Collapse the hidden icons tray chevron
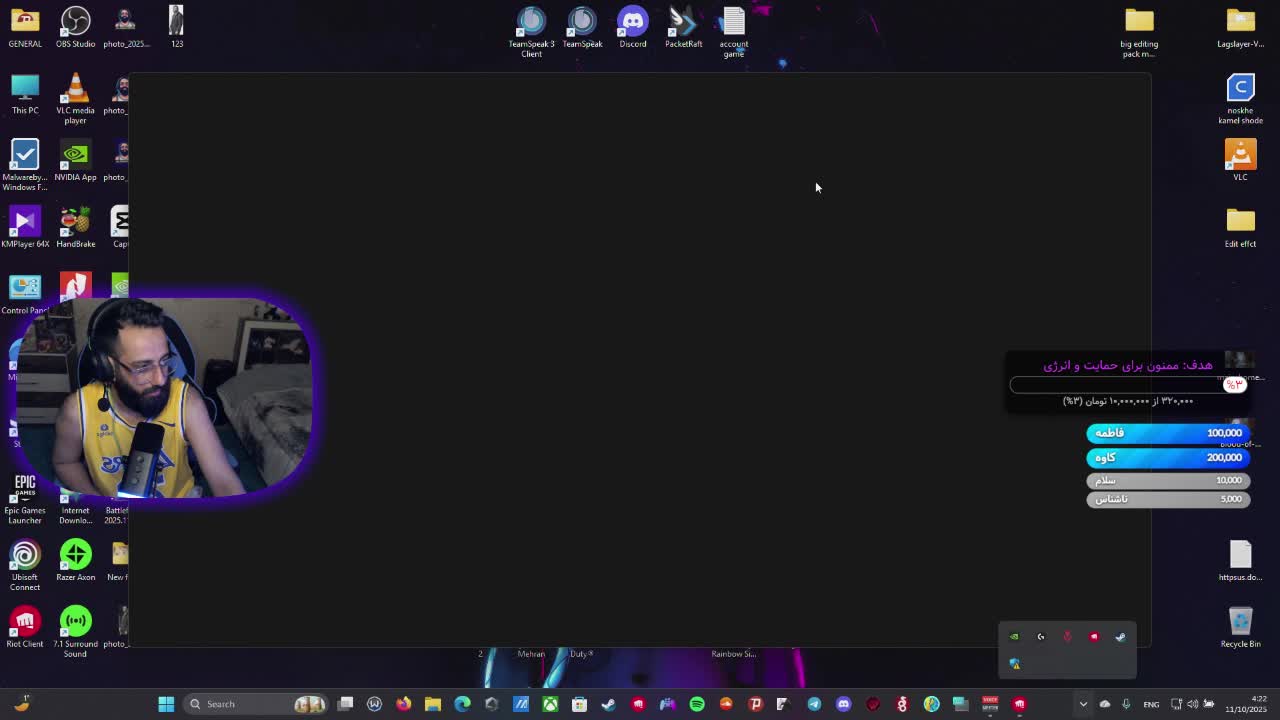The width and height of the screenshot is (1280, 720). click(x=1083, y=704)
